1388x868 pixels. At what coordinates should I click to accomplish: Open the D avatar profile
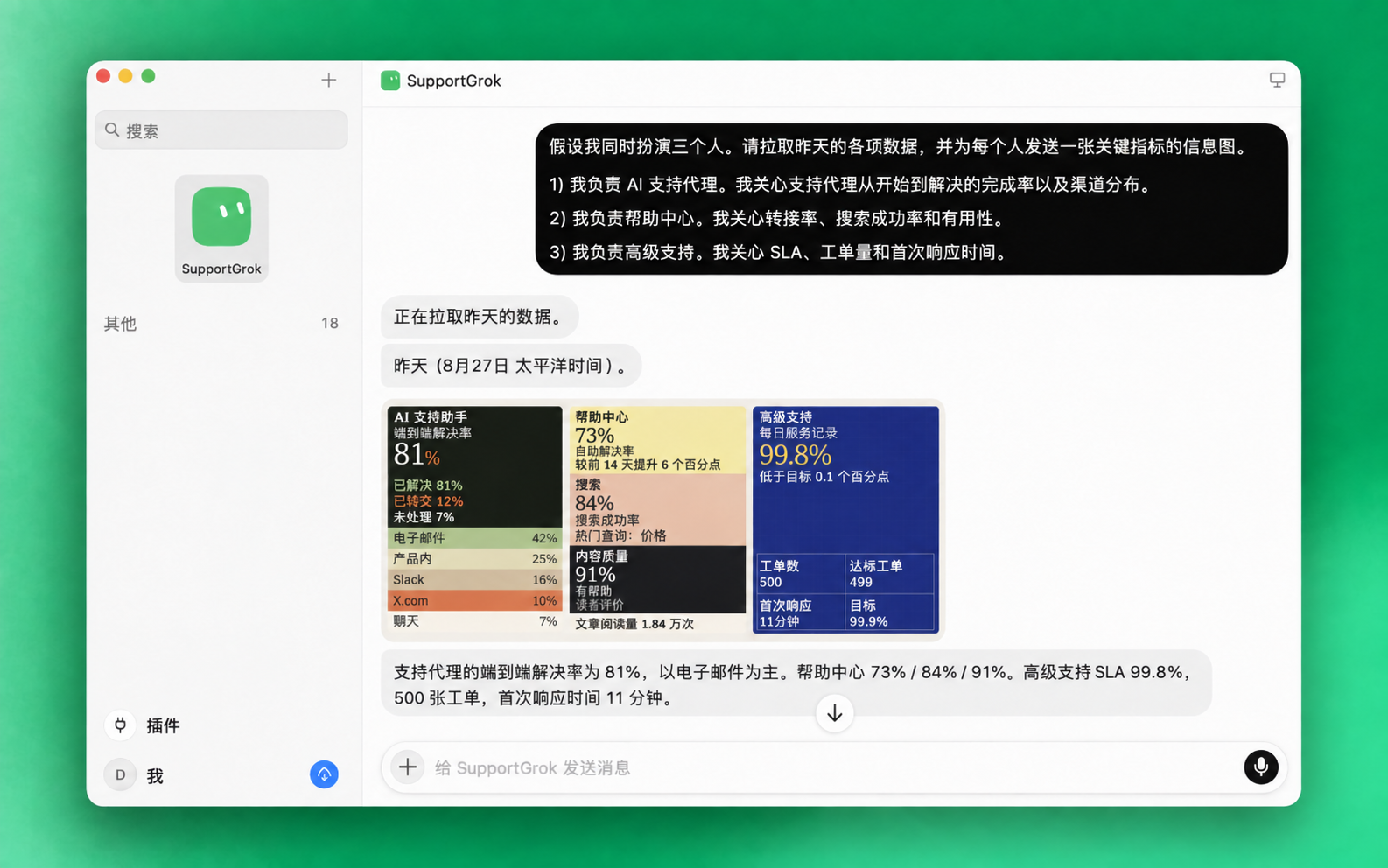[120, 774]
